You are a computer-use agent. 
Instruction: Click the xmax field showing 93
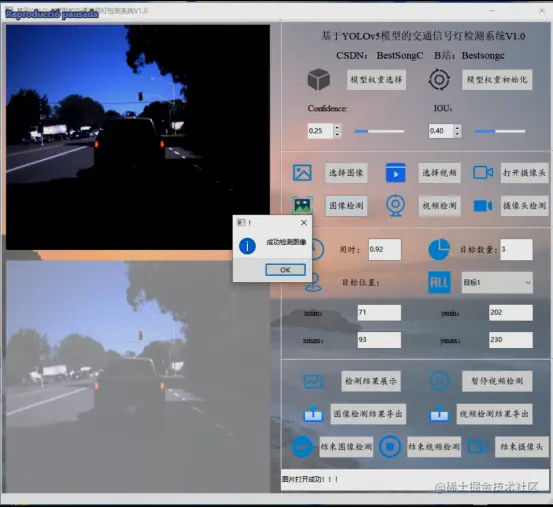point(379,340)
